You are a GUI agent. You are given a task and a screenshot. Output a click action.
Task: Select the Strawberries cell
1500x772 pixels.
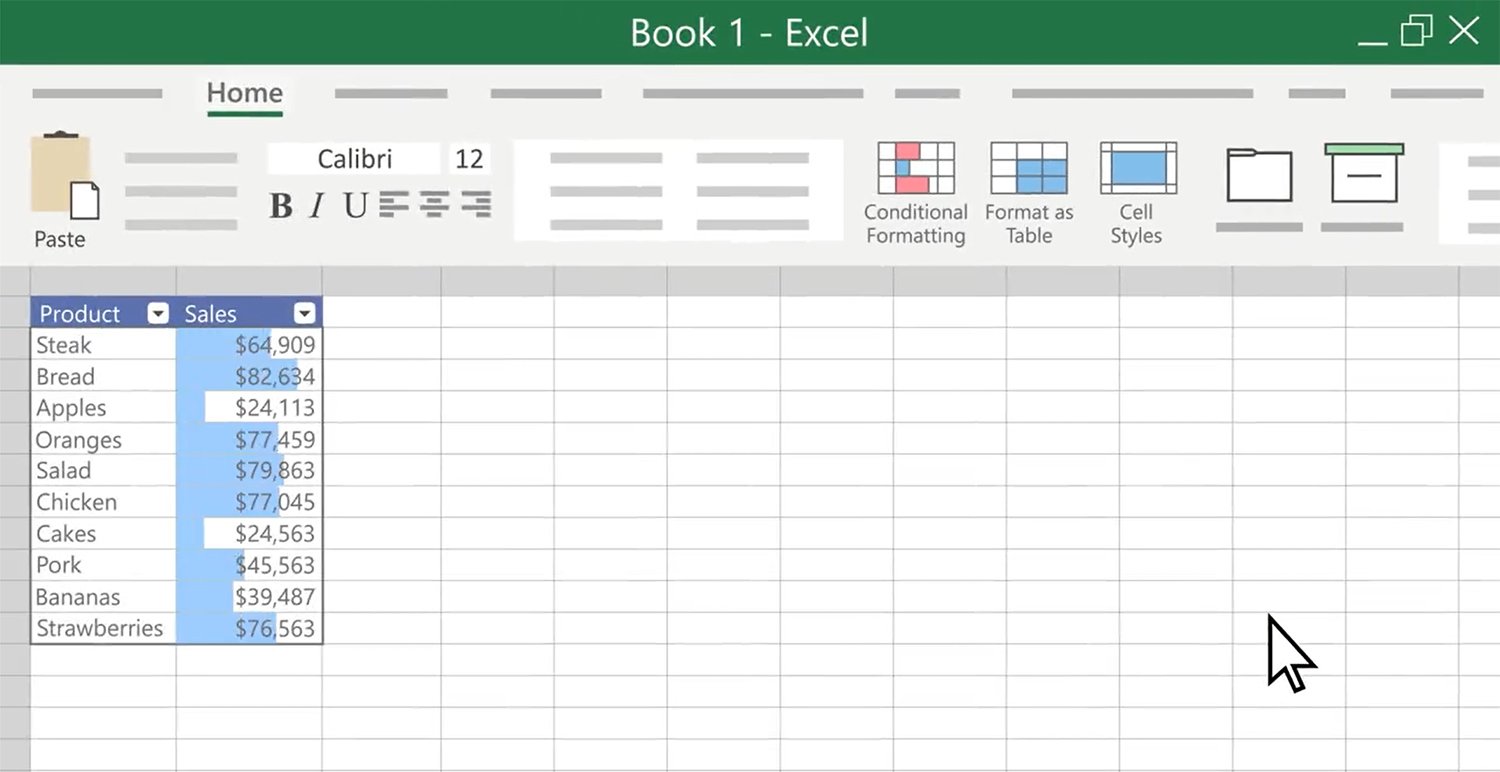104,628
